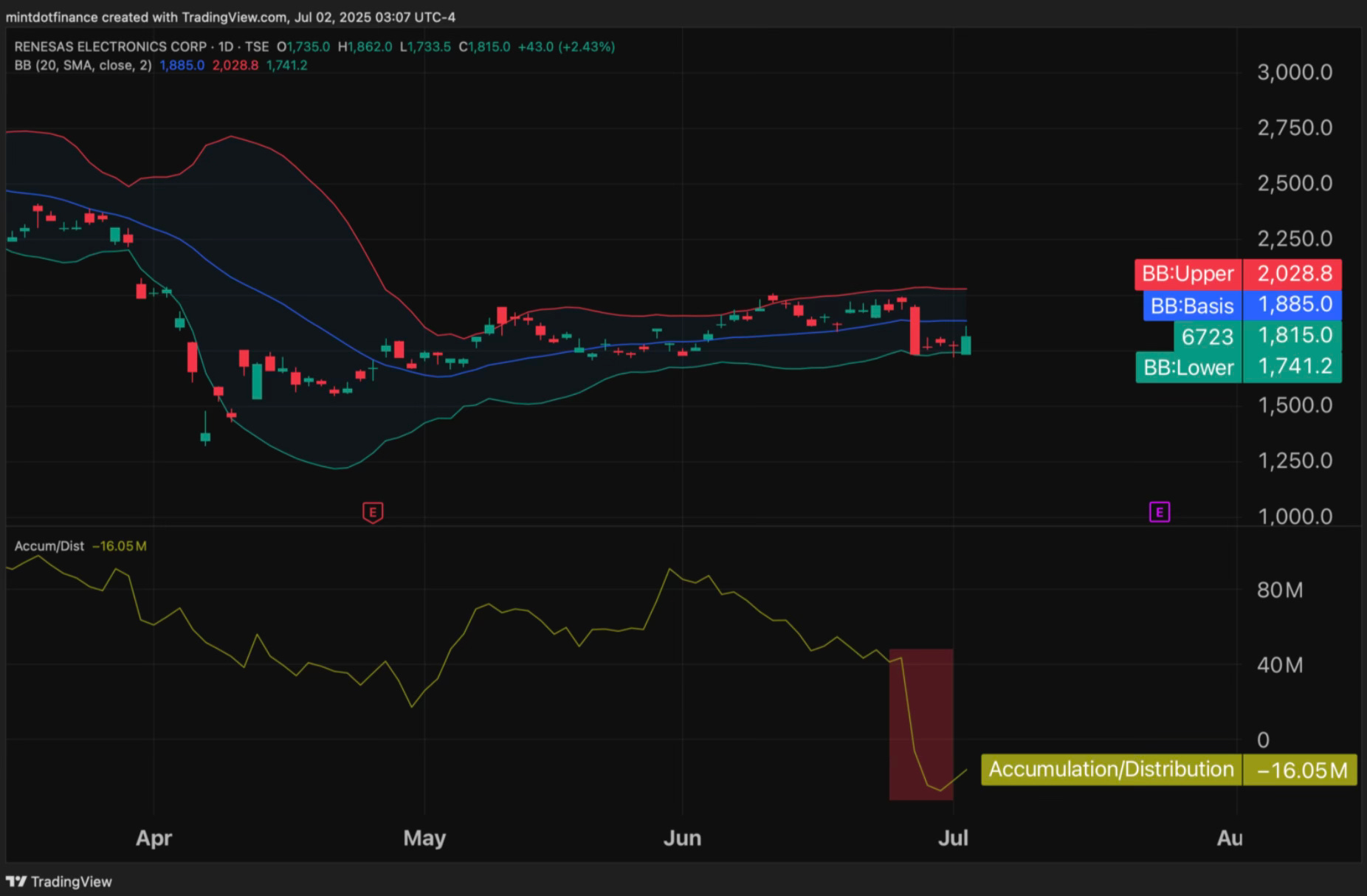The image size is (1367, 896).
Task: Select the Accum/Dist indicator legend
Action: pos(49,546)
